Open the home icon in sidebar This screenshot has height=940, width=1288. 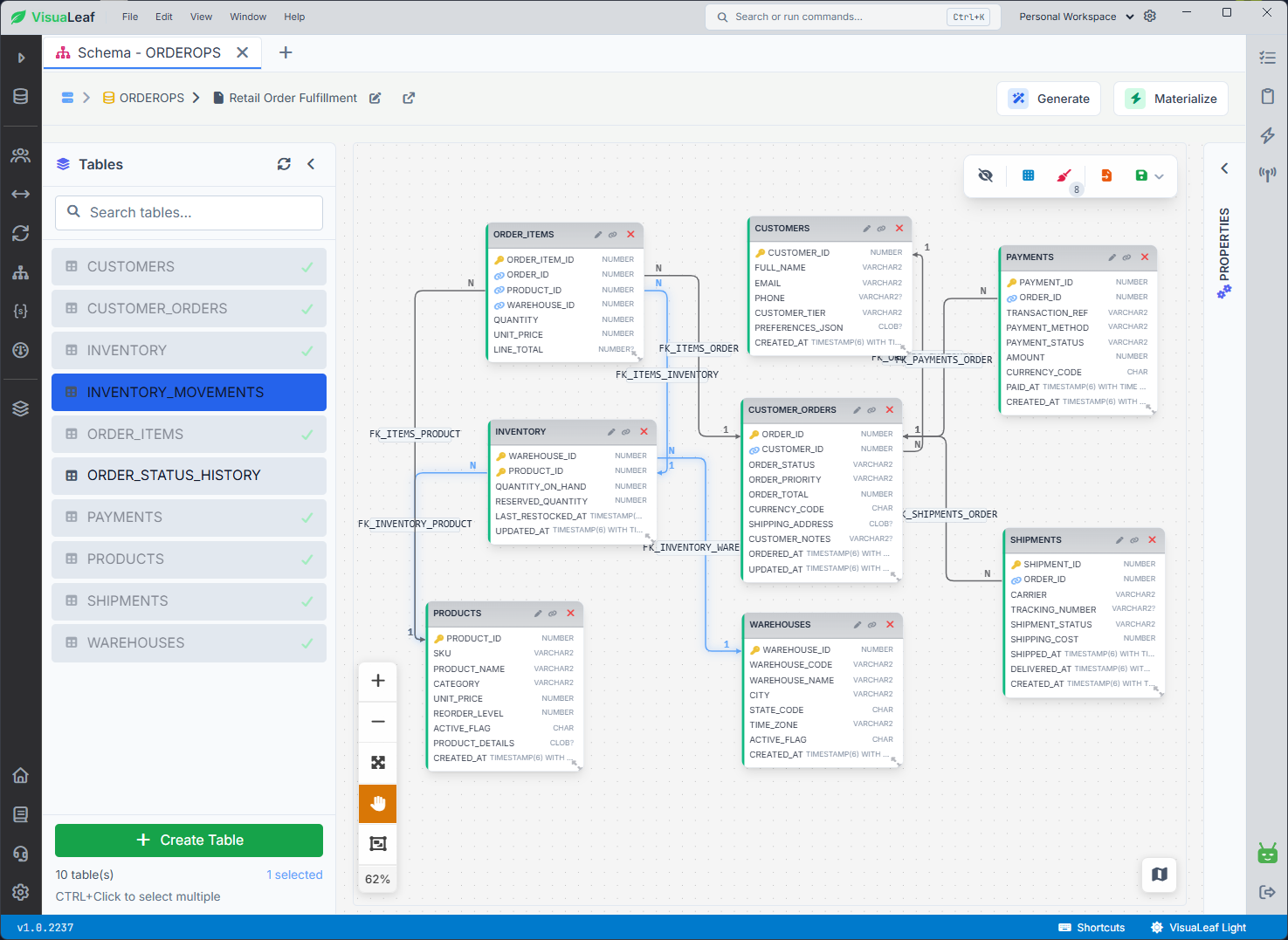[x=21, y=775]
